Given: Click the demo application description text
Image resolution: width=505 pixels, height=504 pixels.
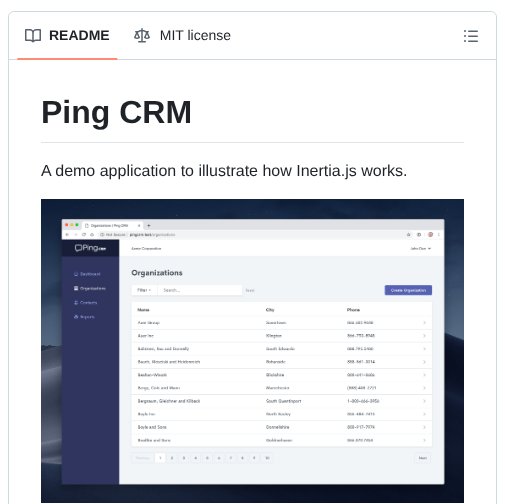Looking at the screenshot, I should pyautogui.click(x=224, y=171).
